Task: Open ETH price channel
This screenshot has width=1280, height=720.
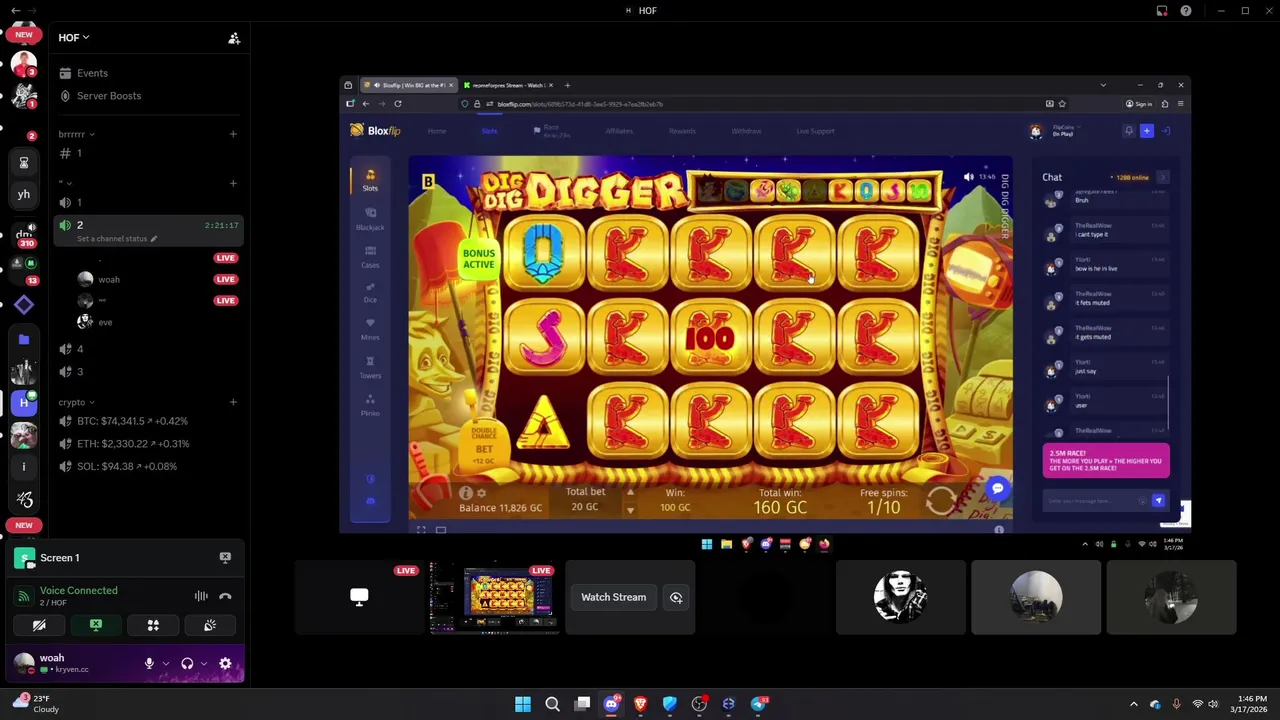Action: (x=149, y=444)
